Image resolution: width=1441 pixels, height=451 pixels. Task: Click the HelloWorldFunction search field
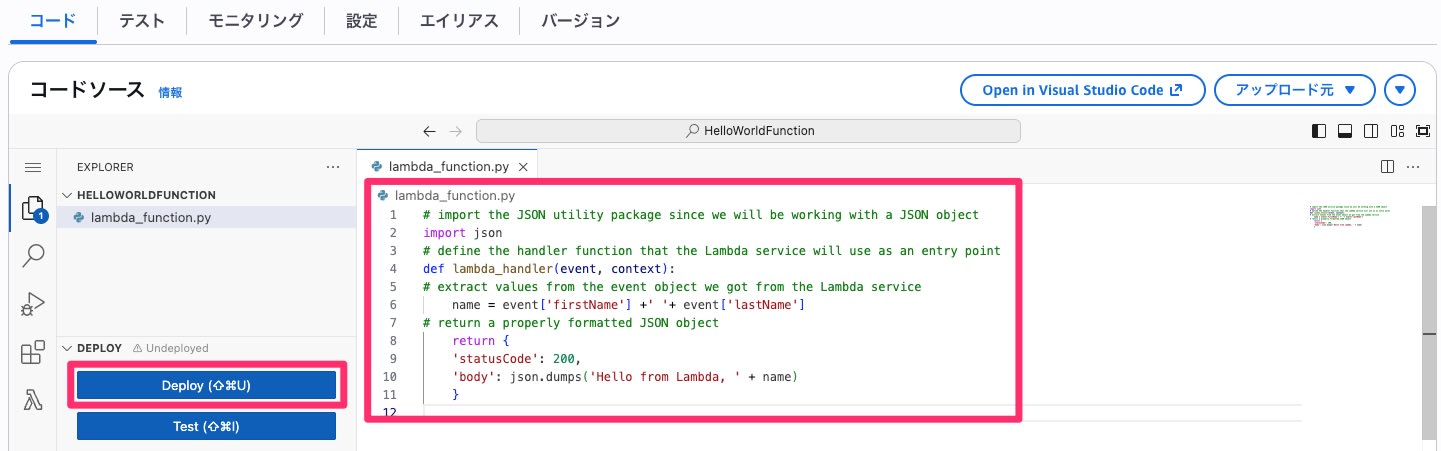(748, 131)
